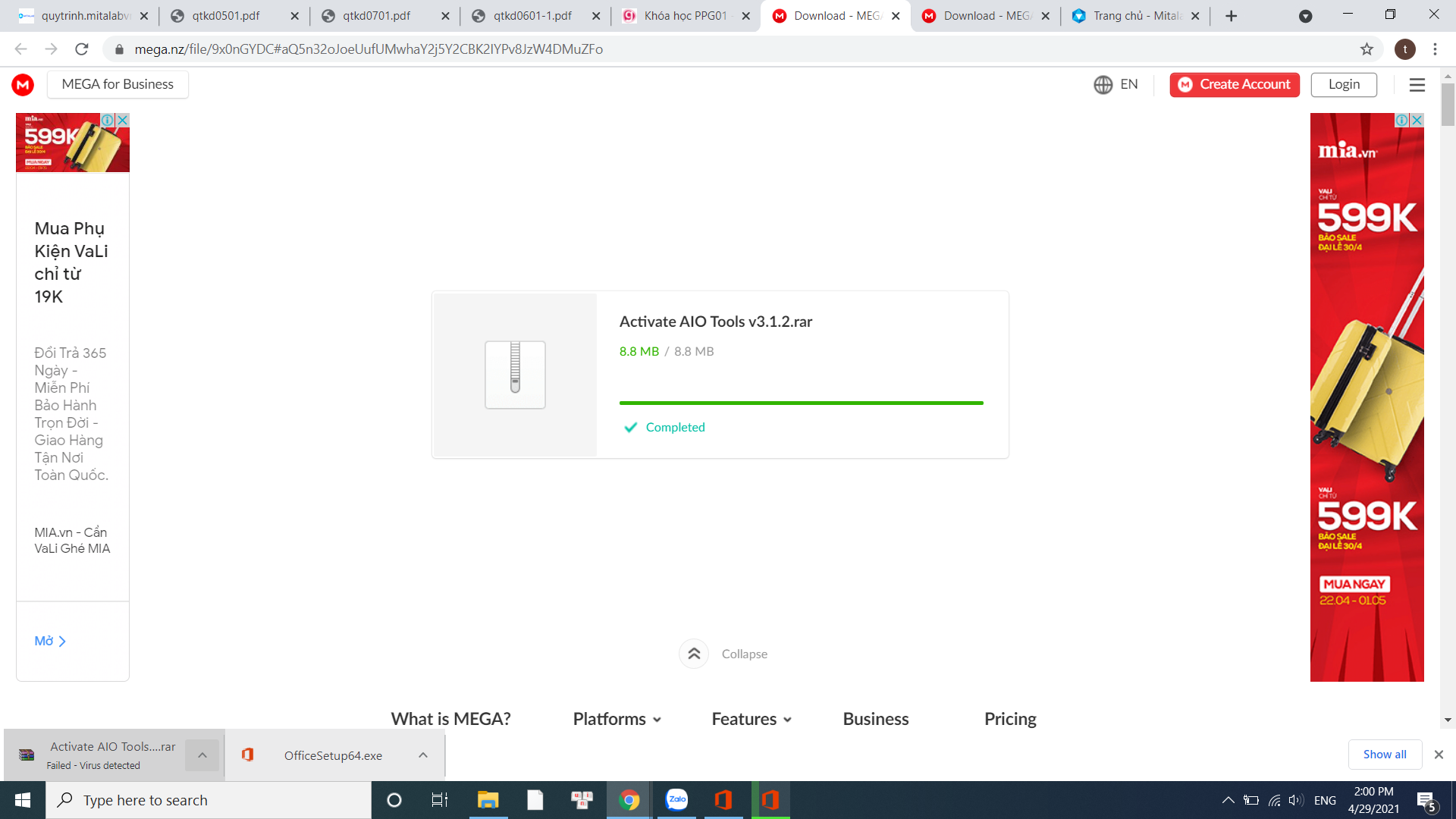Click the page vertical scrollbar thumb
This screenshot has height=819, width=1456.
point(1448,104)
